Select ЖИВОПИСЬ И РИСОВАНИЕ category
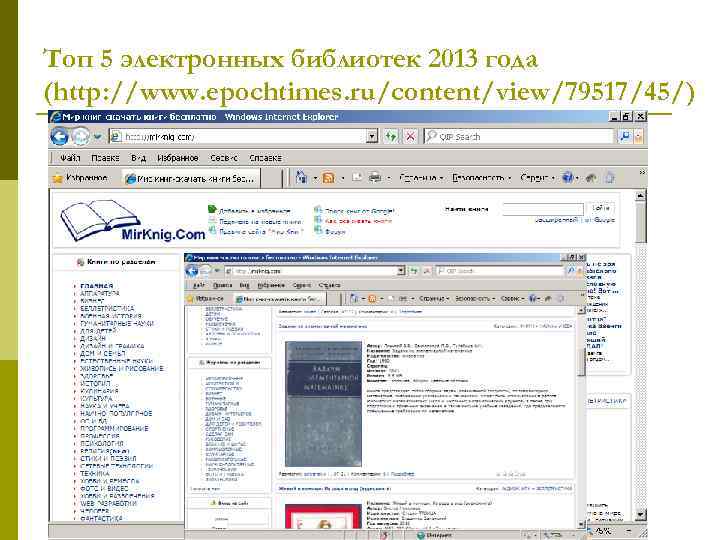Viewport: 720px width, 540px height. 122,369
